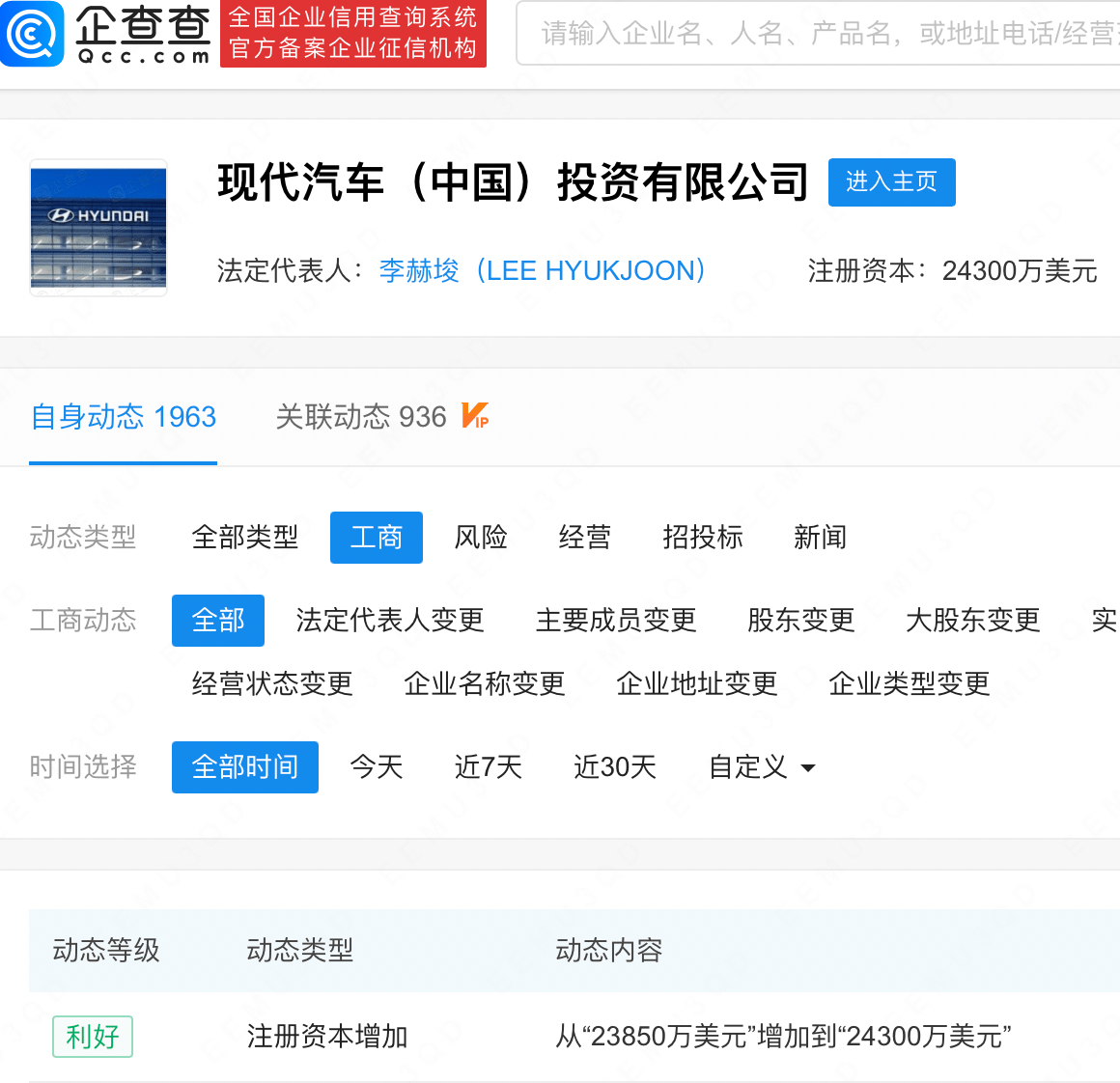Click the green 利好 tag

pos(92,1037)
